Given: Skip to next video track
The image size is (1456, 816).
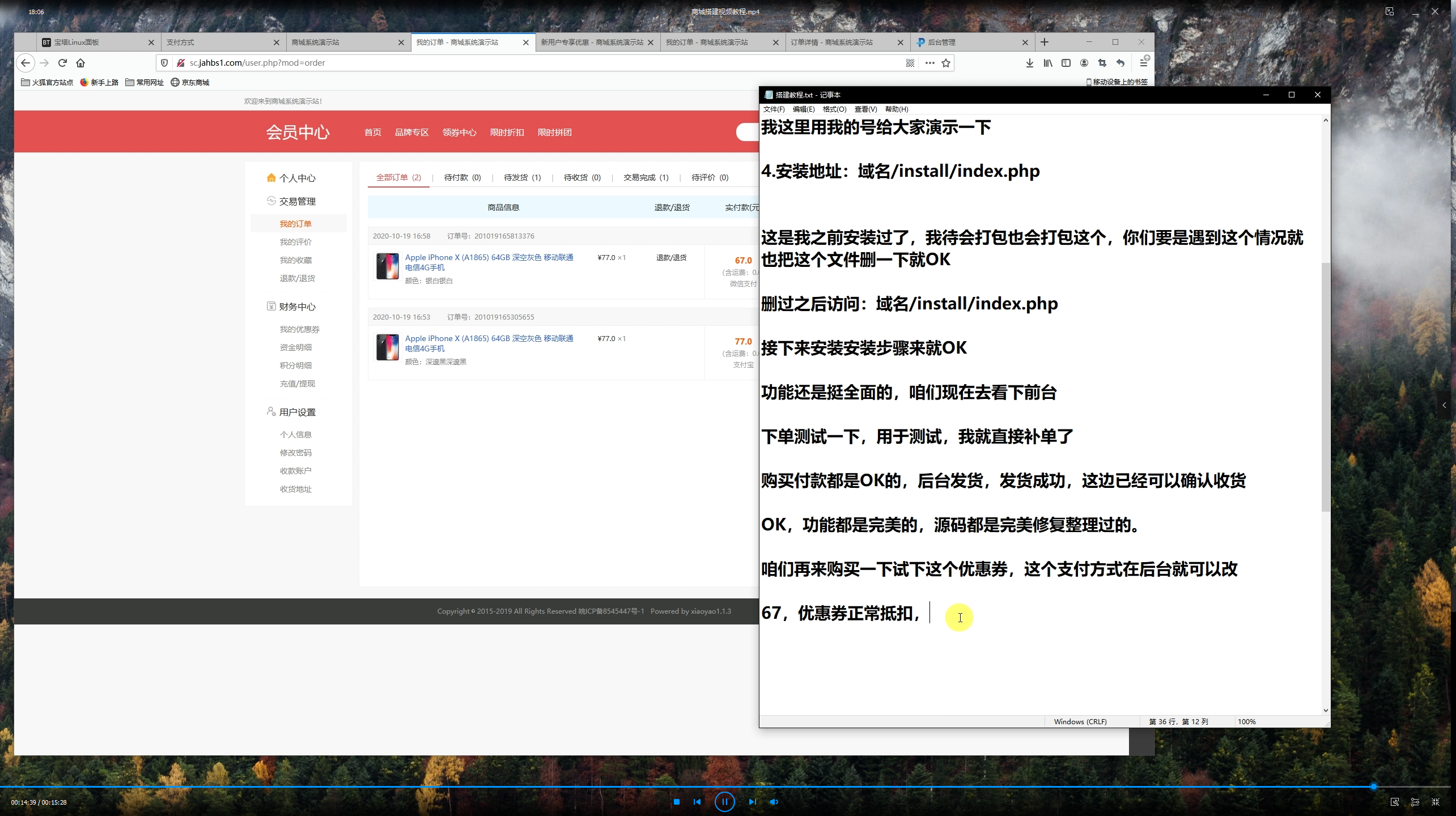Looking at the screenshot, I should point(752,802).
